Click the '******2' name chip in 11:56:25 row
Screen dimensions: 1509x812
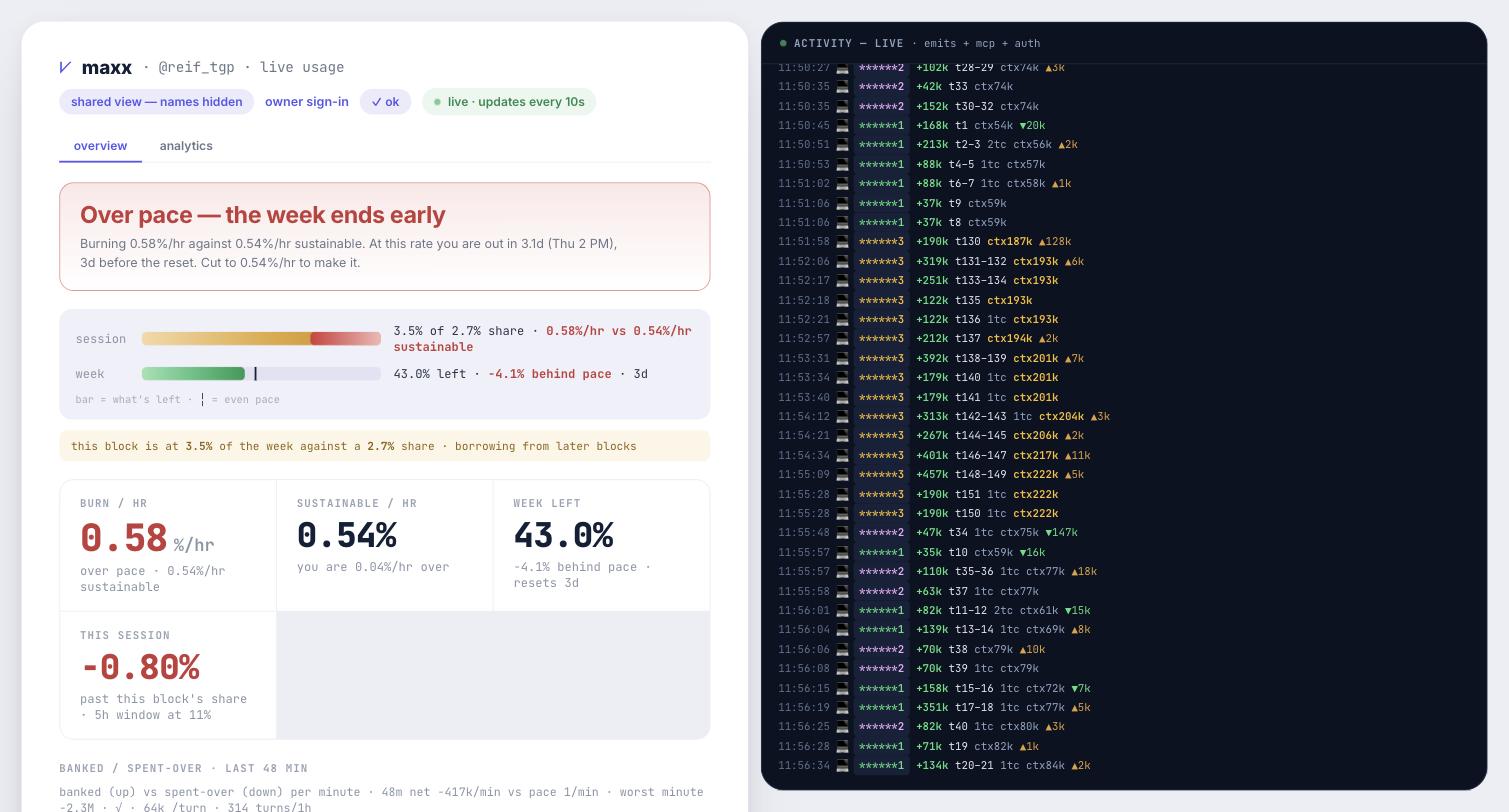pyautogui.click(x=881, y=727)
